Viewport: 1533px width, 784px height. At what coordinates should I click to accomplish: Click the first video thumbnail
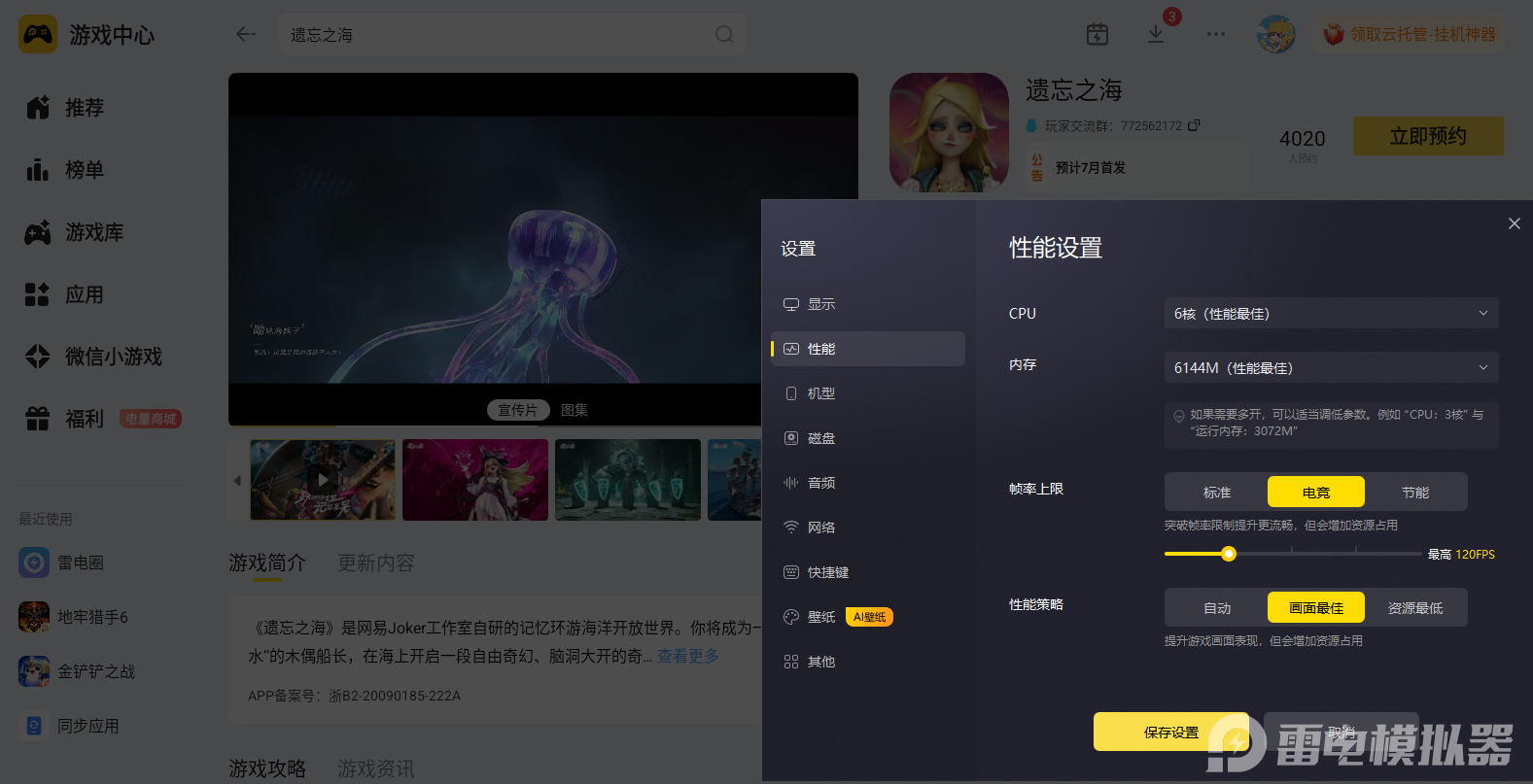(x=323, y=480)
